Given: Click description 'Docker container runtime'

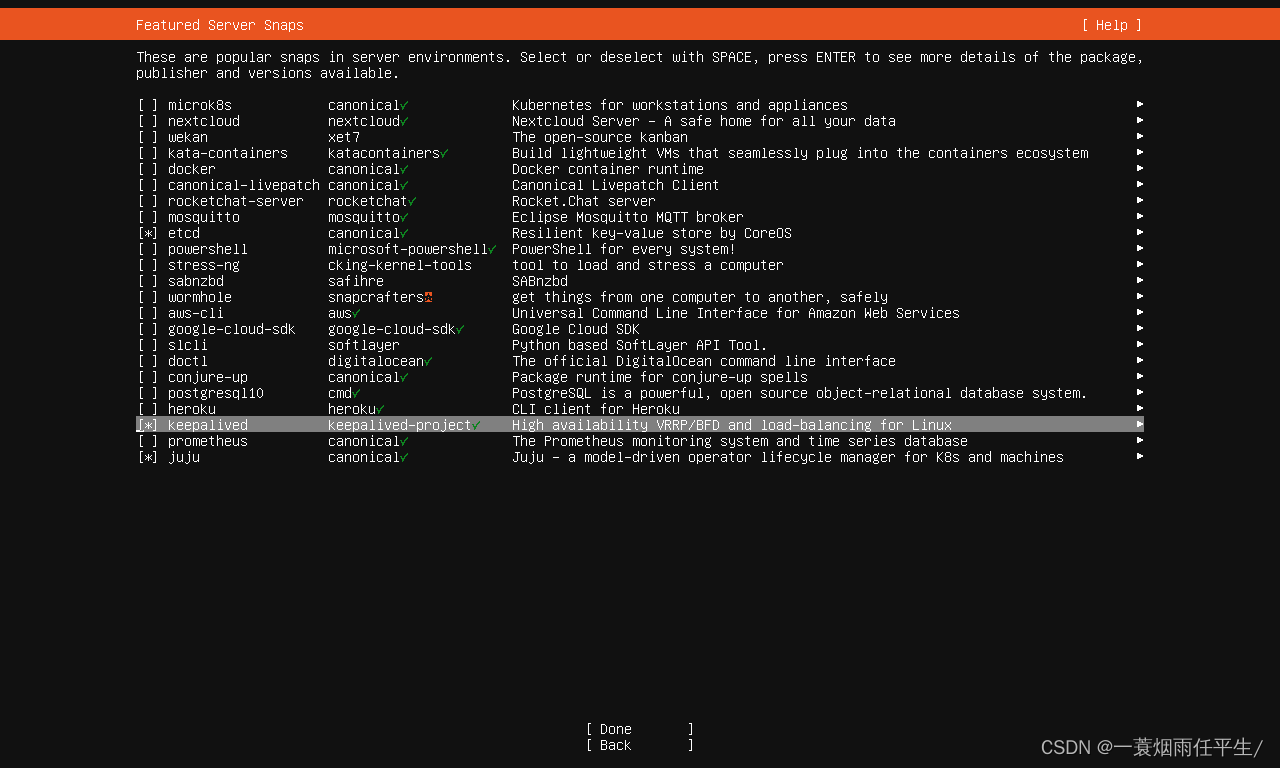Looking at the screenshot, I should pyautogui.click(x=608, y=169).
